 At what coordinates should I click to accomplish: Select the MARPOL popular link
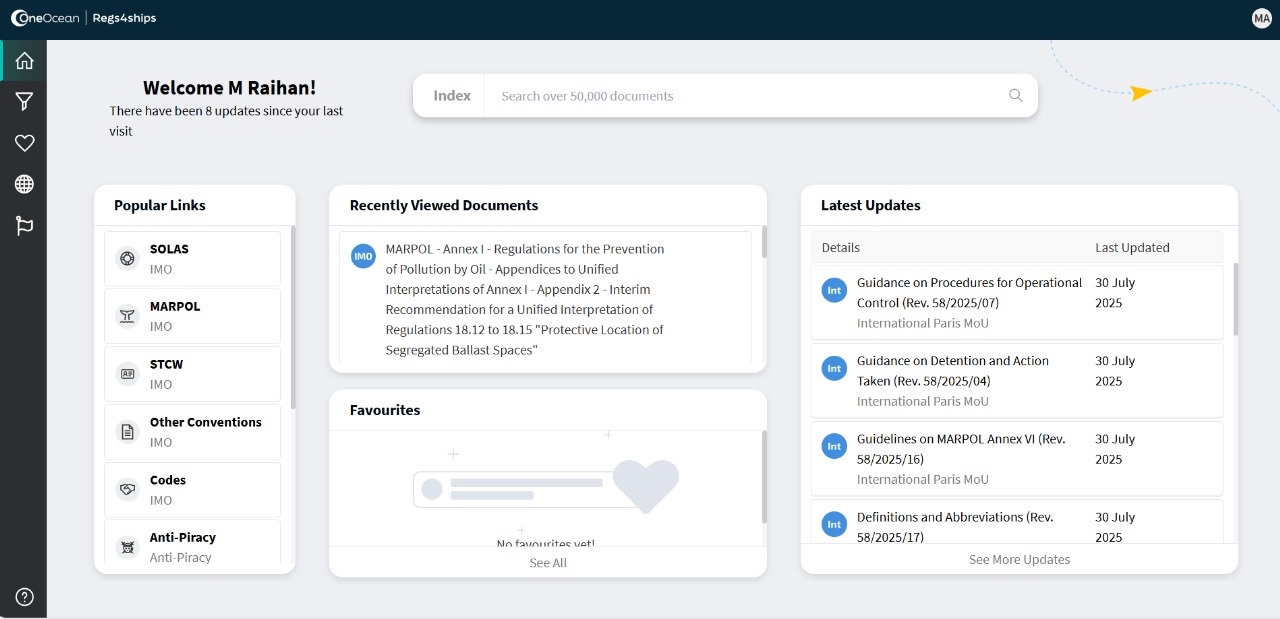coord(193,316)
